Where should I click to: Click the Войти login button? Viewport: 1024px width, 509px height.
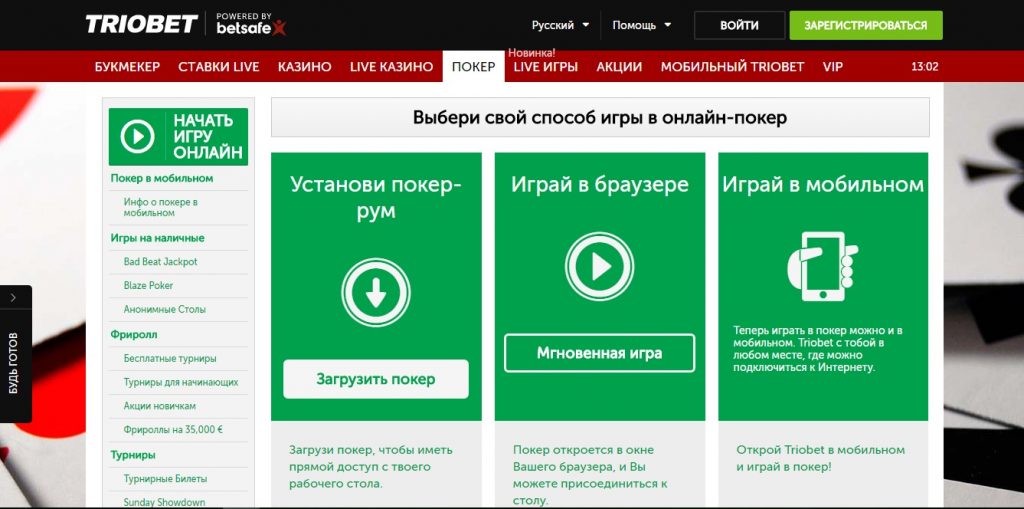pyautogui.click(x=739, y=25)
